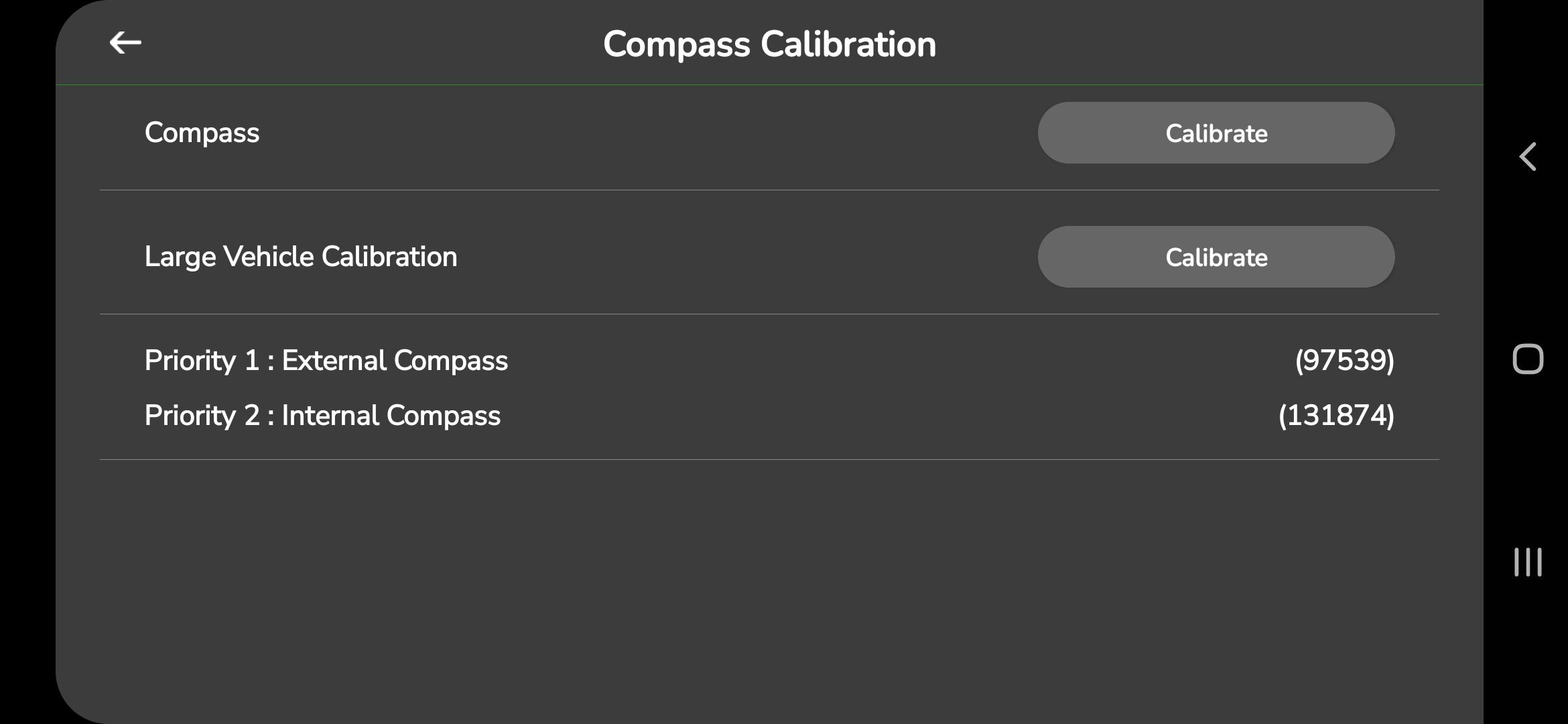Screen dimensions: 1568x724
Task: Click divider below Large Vehicle Calibration row
Action: 769,314
